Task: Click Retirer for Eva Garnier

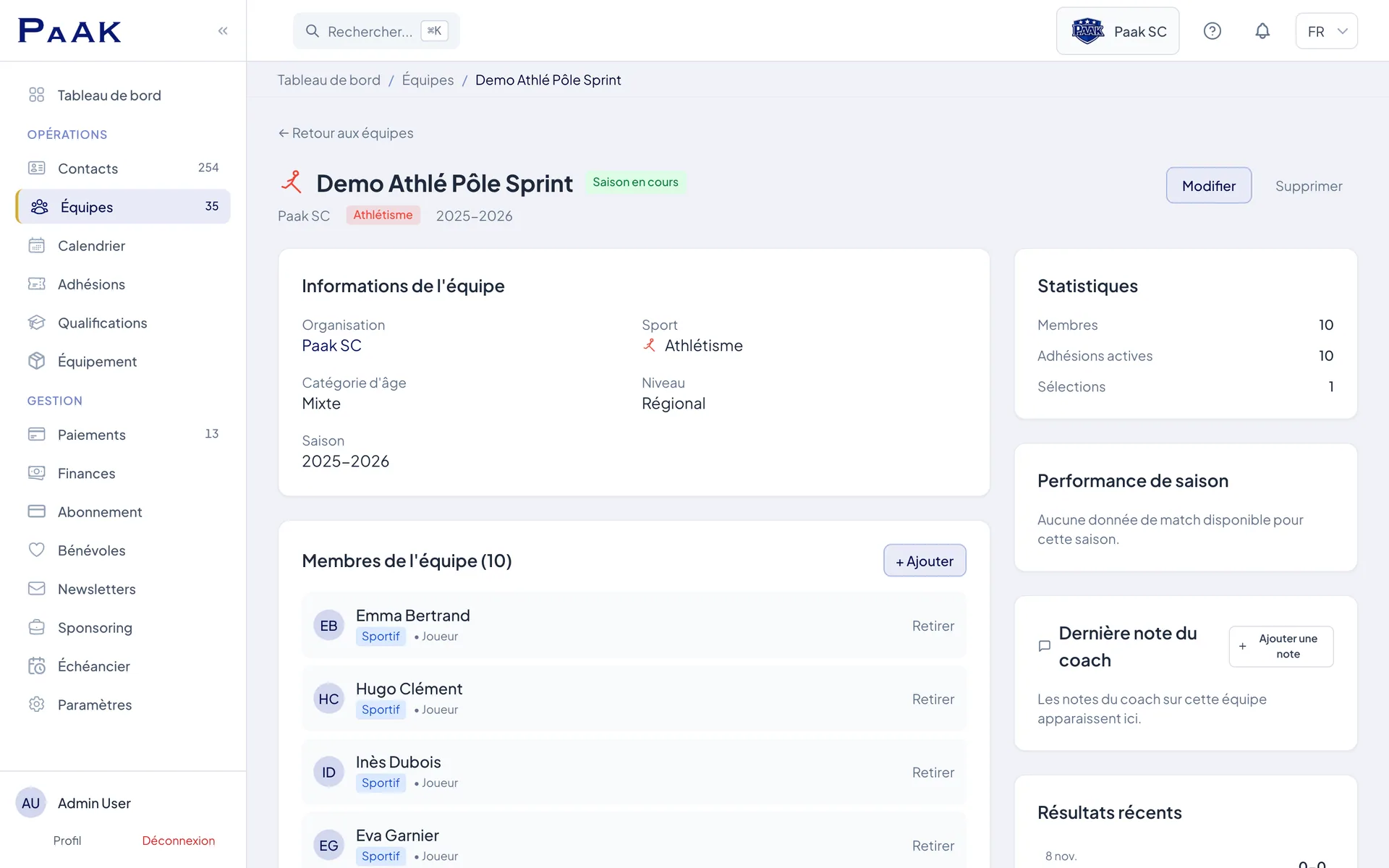Action: point(933,845)
